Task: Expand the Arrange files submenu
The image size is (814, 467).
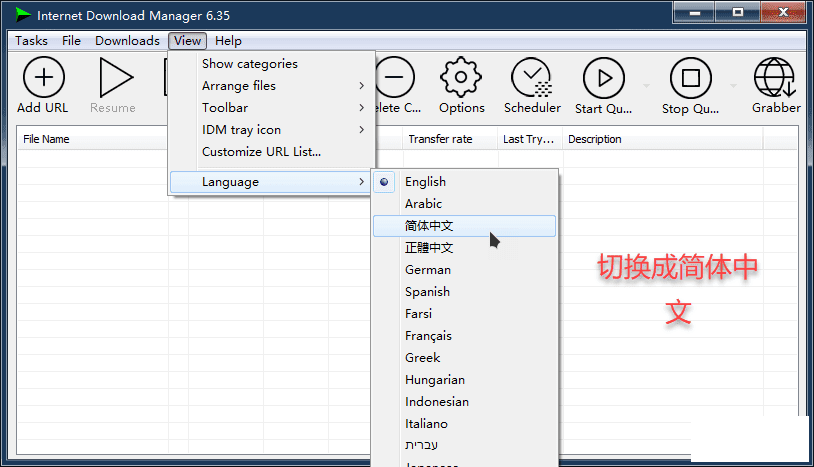Action: tap(272, 86)
